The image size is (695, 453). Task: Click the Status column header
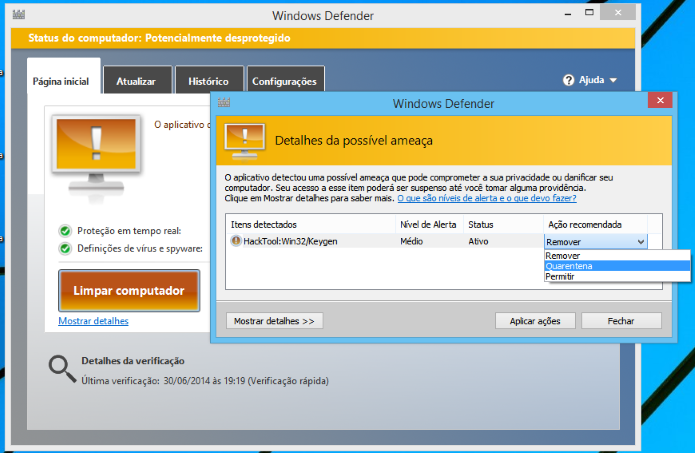504,224
